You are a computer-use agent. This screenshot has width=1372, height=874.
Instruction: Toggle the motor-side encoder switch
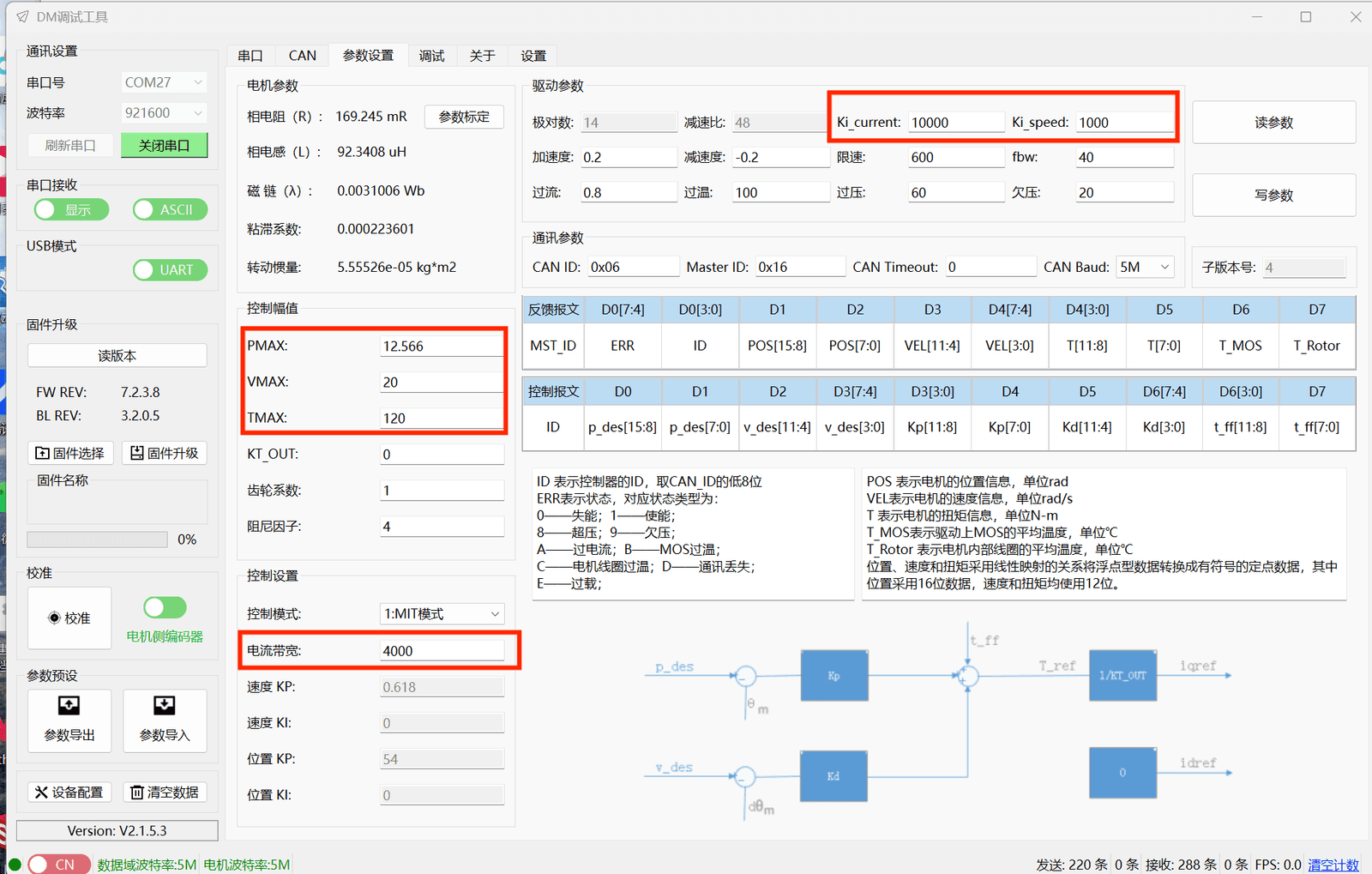point(165,607)
